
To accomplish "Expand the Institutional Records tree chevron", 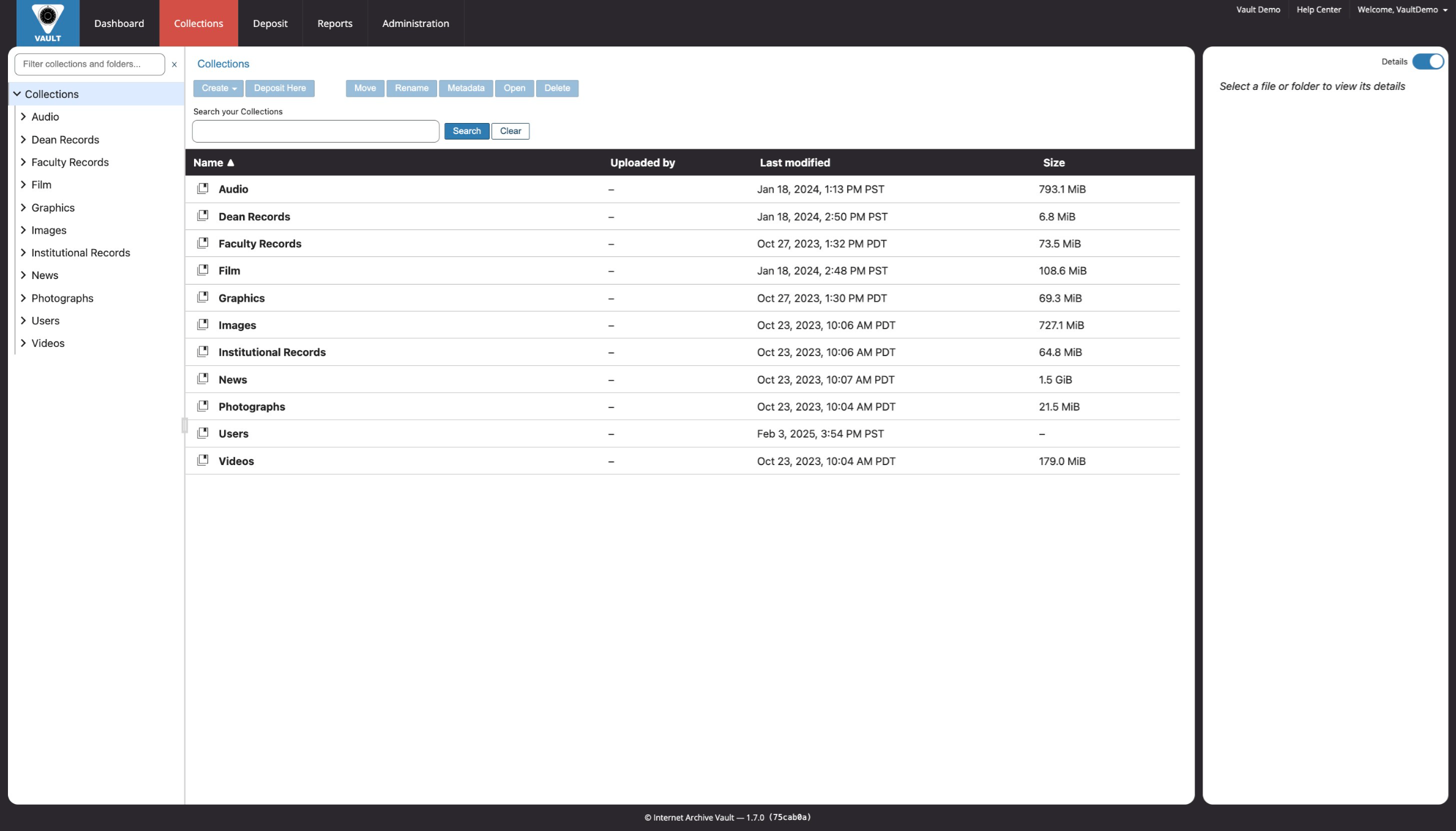I will tap(23, 252).
